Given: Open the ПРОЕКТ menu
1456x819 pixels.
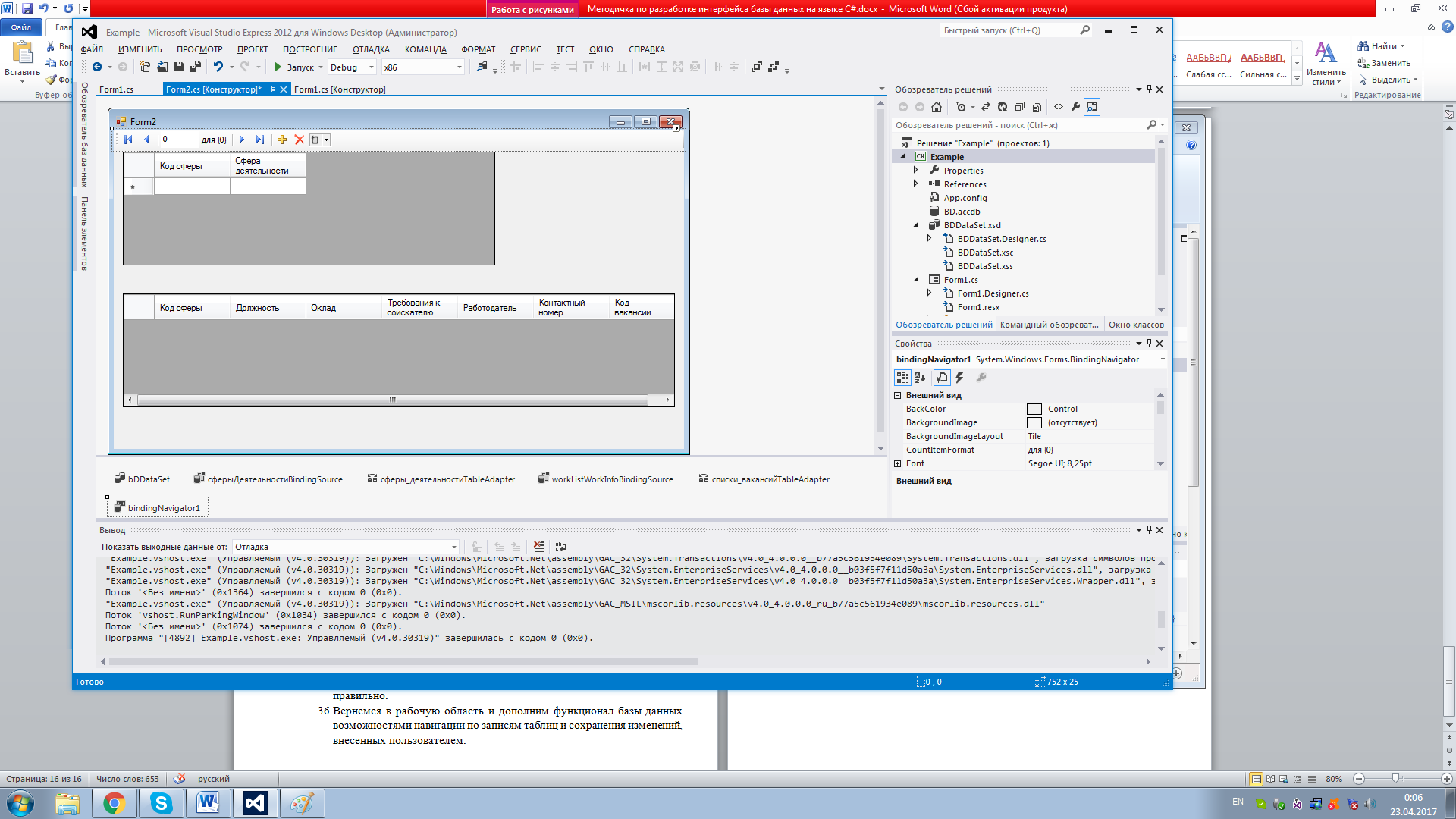Looking at the screenshot, I should point(253,49).
